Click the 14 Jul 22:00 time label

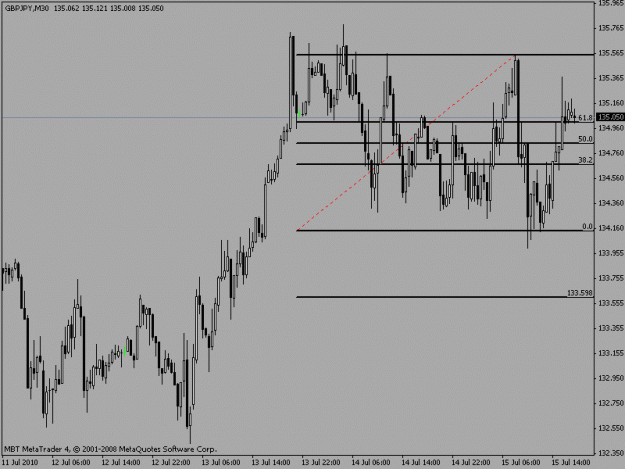point(471,462)
